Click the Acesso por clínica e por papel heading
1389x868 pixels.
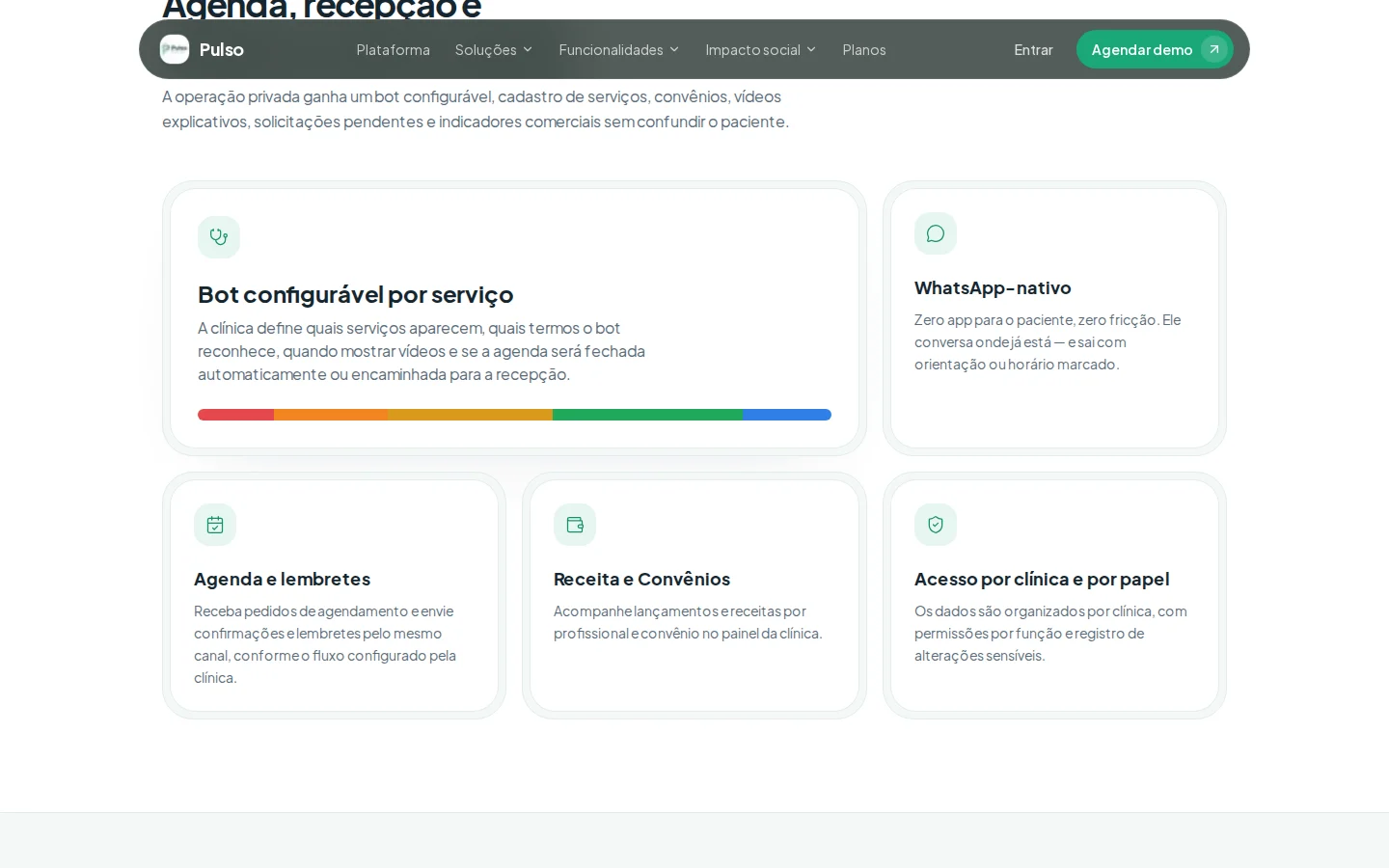click(x=1042, y=579)
